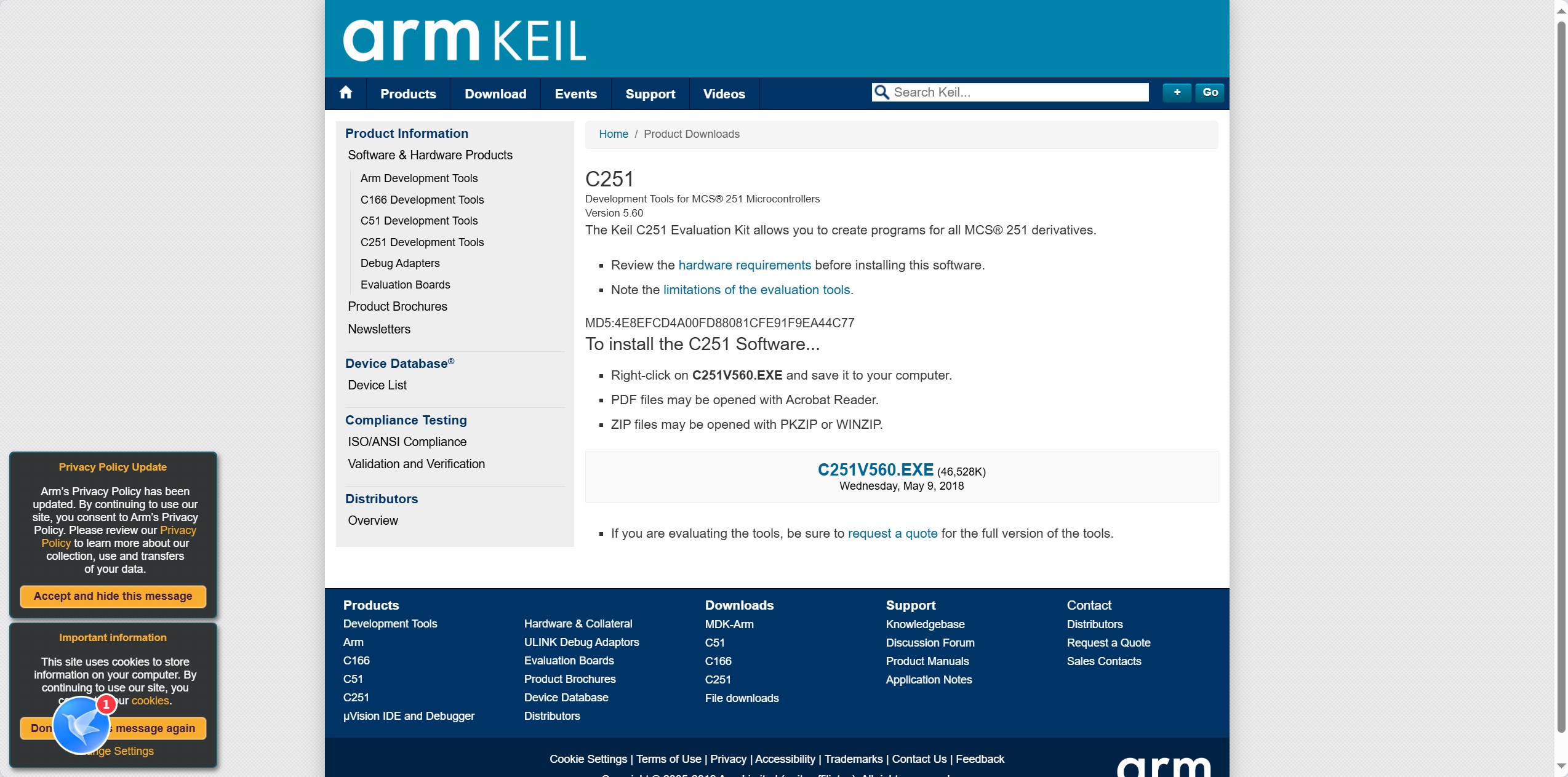This screenshot has width=1568, height=777.
Task: Click the blue bird assistant icon
Action: click(x=81, y=726)
